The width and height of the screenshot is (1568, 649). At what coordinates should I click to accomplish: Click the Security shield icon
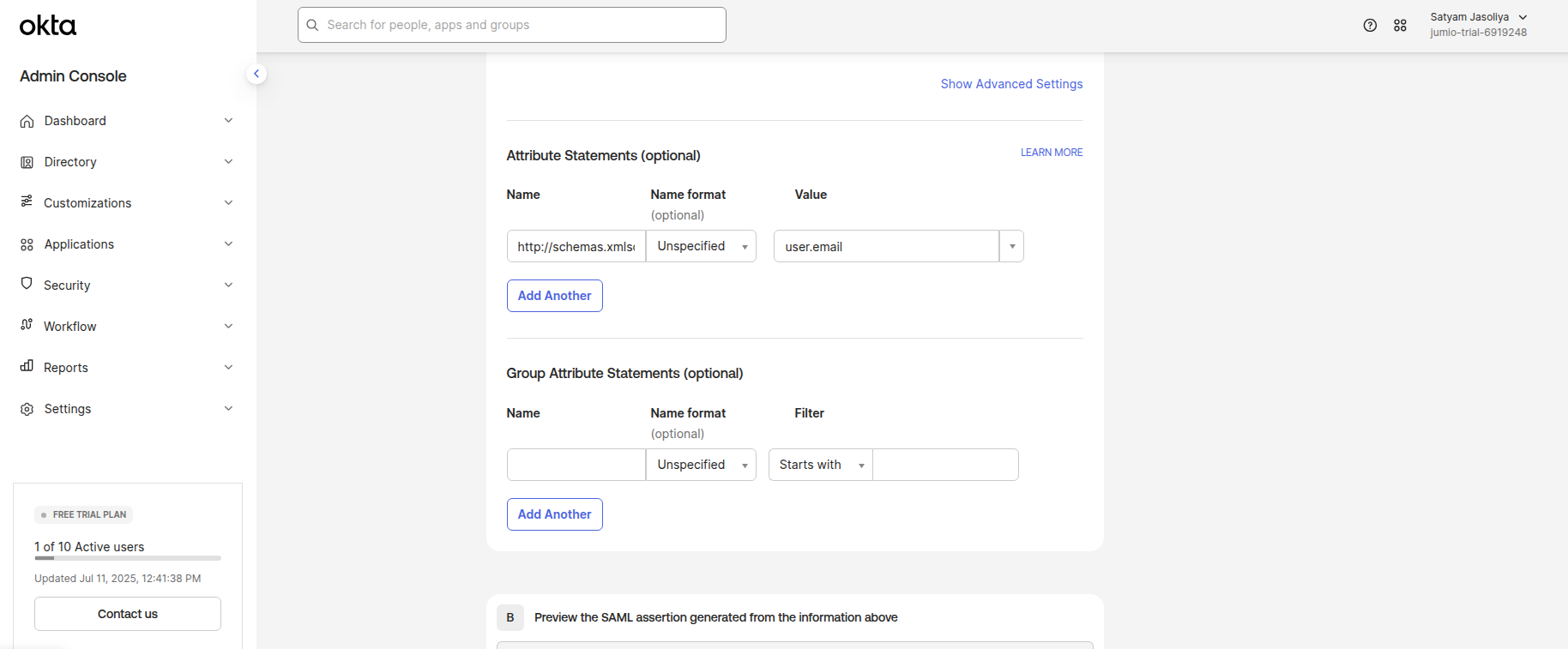click(27, 285)
